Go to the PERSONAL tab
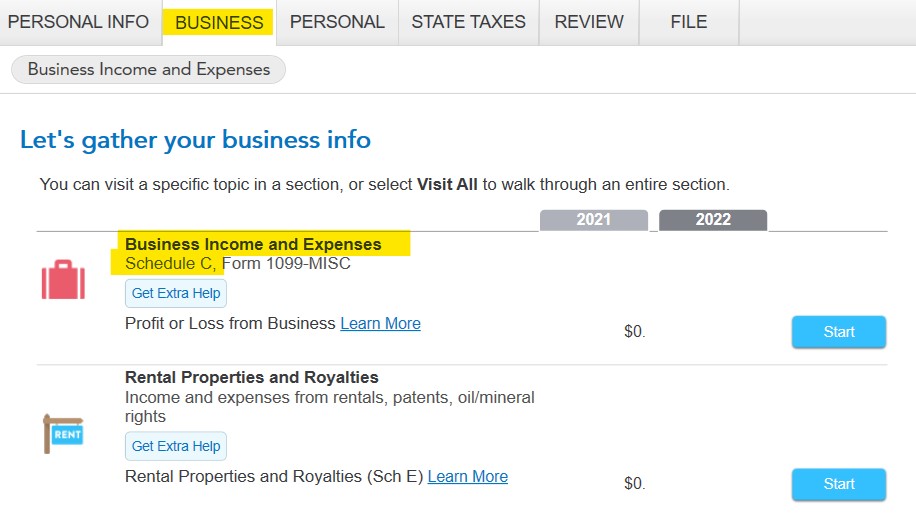916x516 pixels. [337, 22]
